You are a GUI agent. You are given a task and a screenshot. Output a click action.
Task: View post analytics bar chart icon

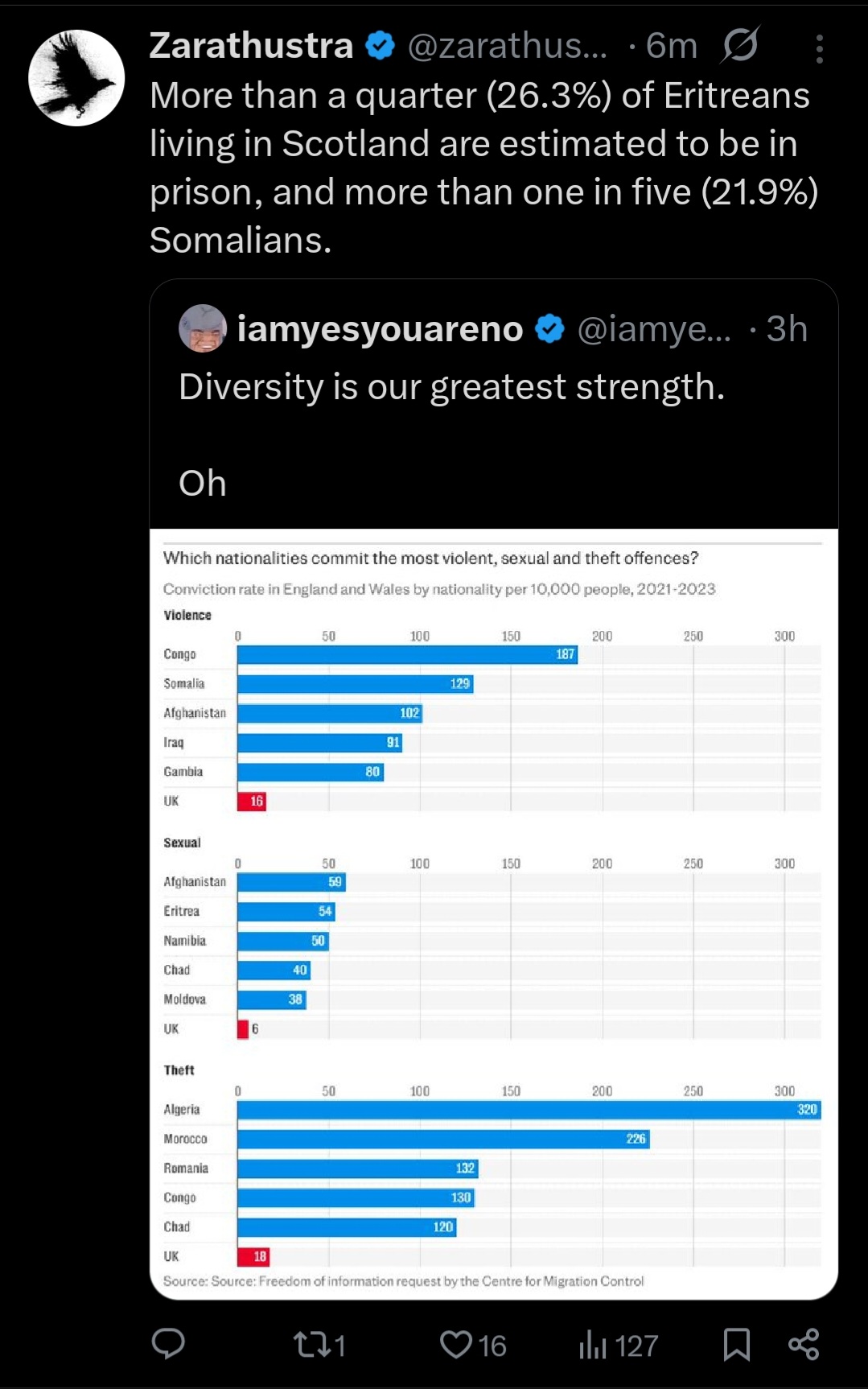593,1345
